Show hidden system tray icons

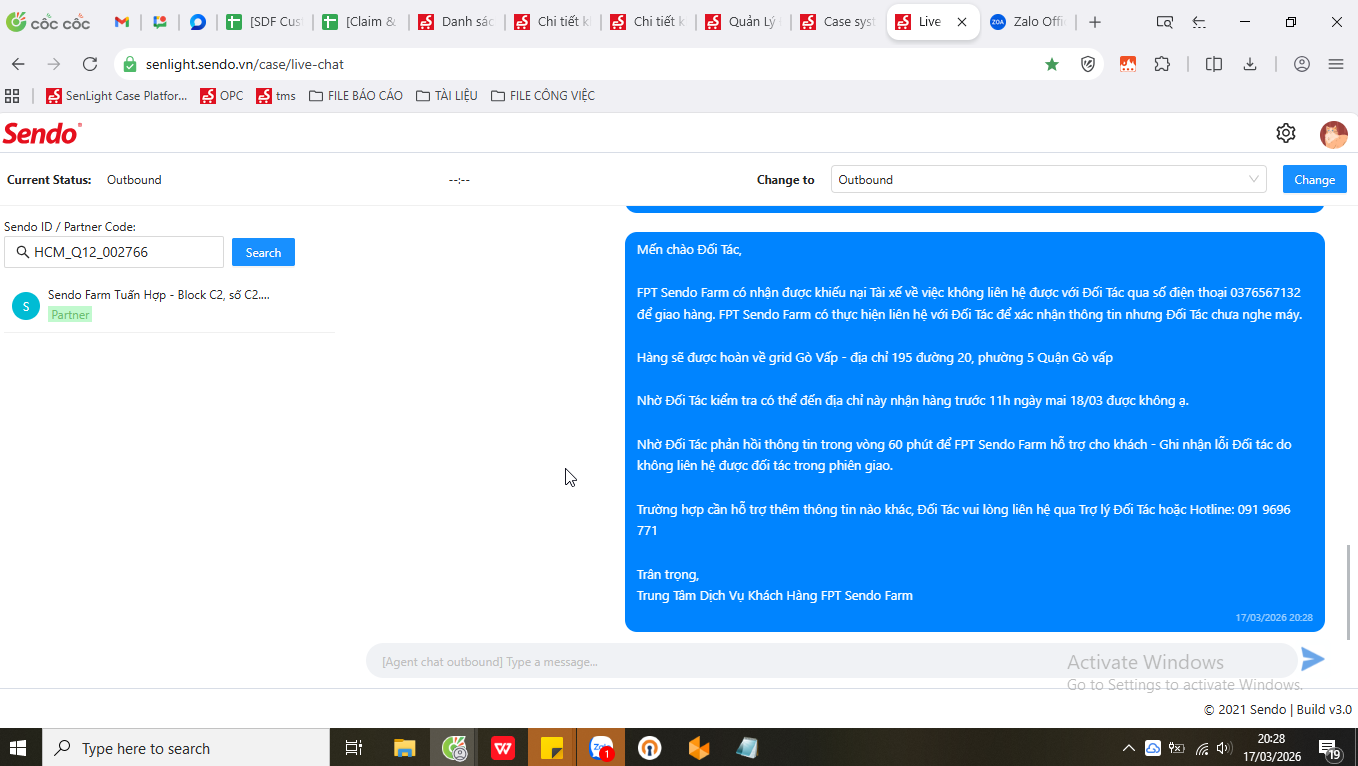click(1128, 748)
